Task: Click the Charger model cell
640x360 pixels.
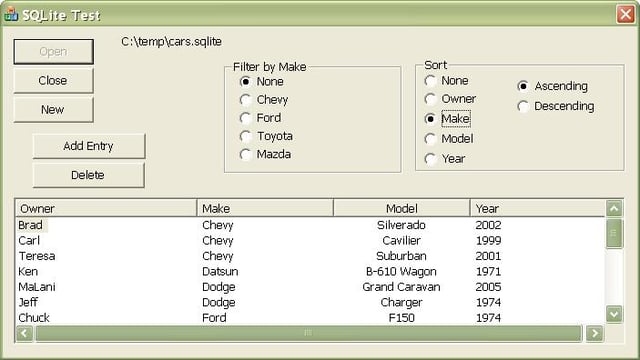Action: coord(401,302)
